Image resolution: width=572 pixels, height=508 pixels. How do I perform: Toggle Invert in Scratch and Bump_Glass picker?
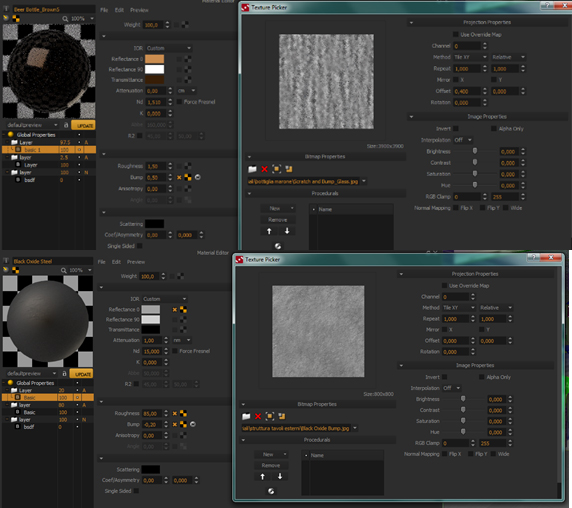tap(456, 128)
